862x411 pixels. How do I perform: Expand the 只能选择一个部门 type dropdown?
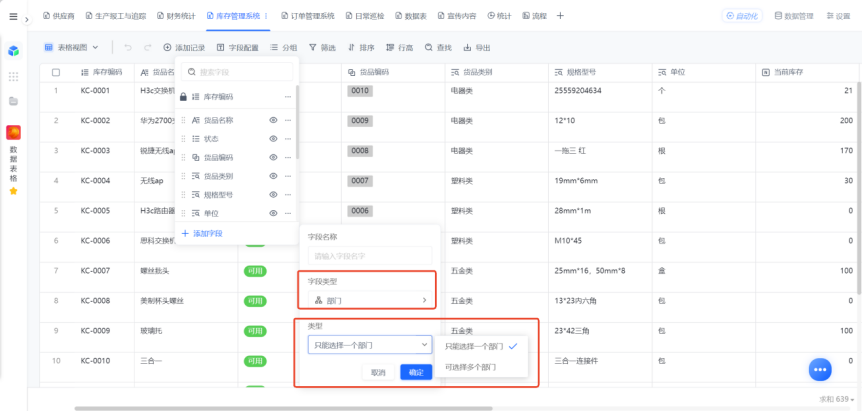[x=370, y=345]
